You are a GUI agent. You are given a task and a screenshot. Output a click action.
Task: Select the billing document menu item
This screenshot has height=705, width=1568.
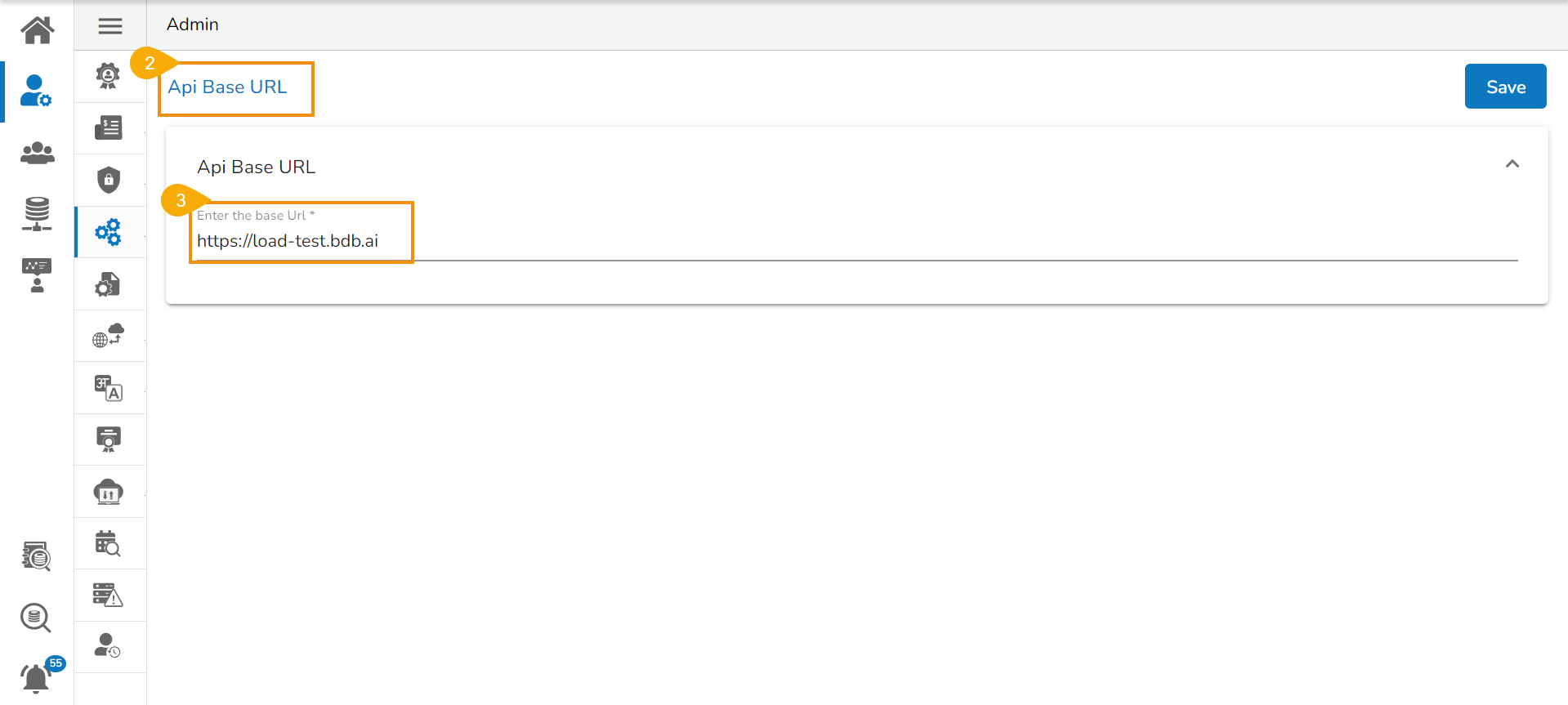[109, 127]
